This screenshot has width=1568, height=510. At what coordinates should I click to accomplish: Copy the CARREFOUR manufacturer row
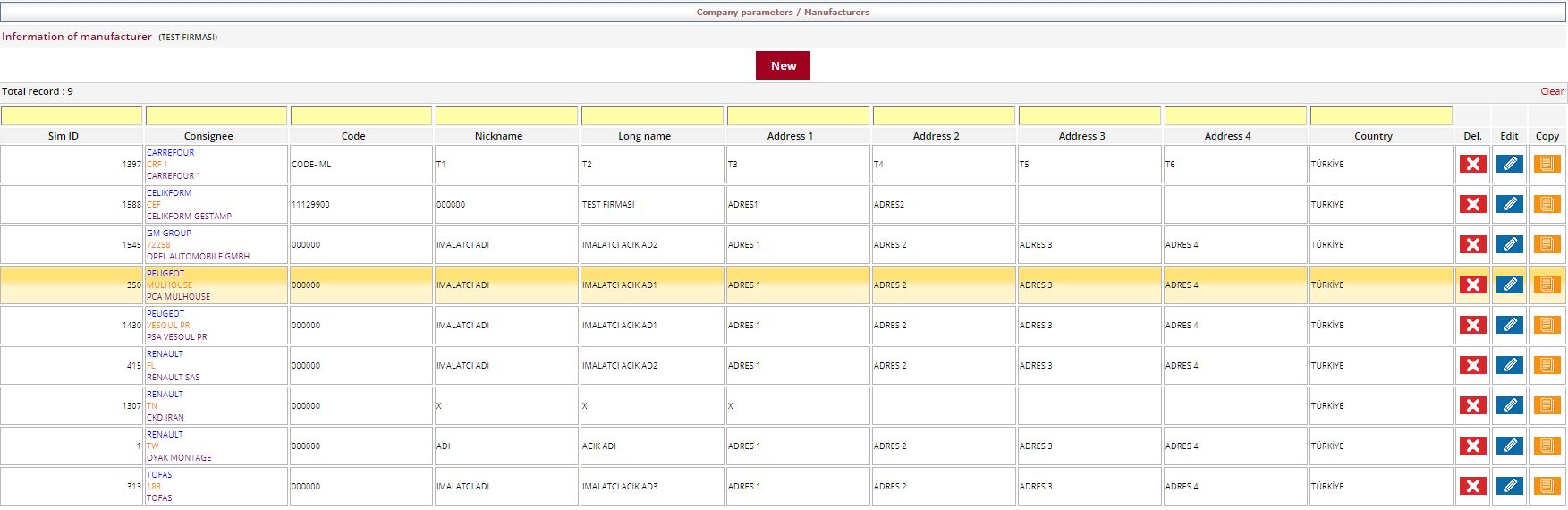[x=1547, y=164]
